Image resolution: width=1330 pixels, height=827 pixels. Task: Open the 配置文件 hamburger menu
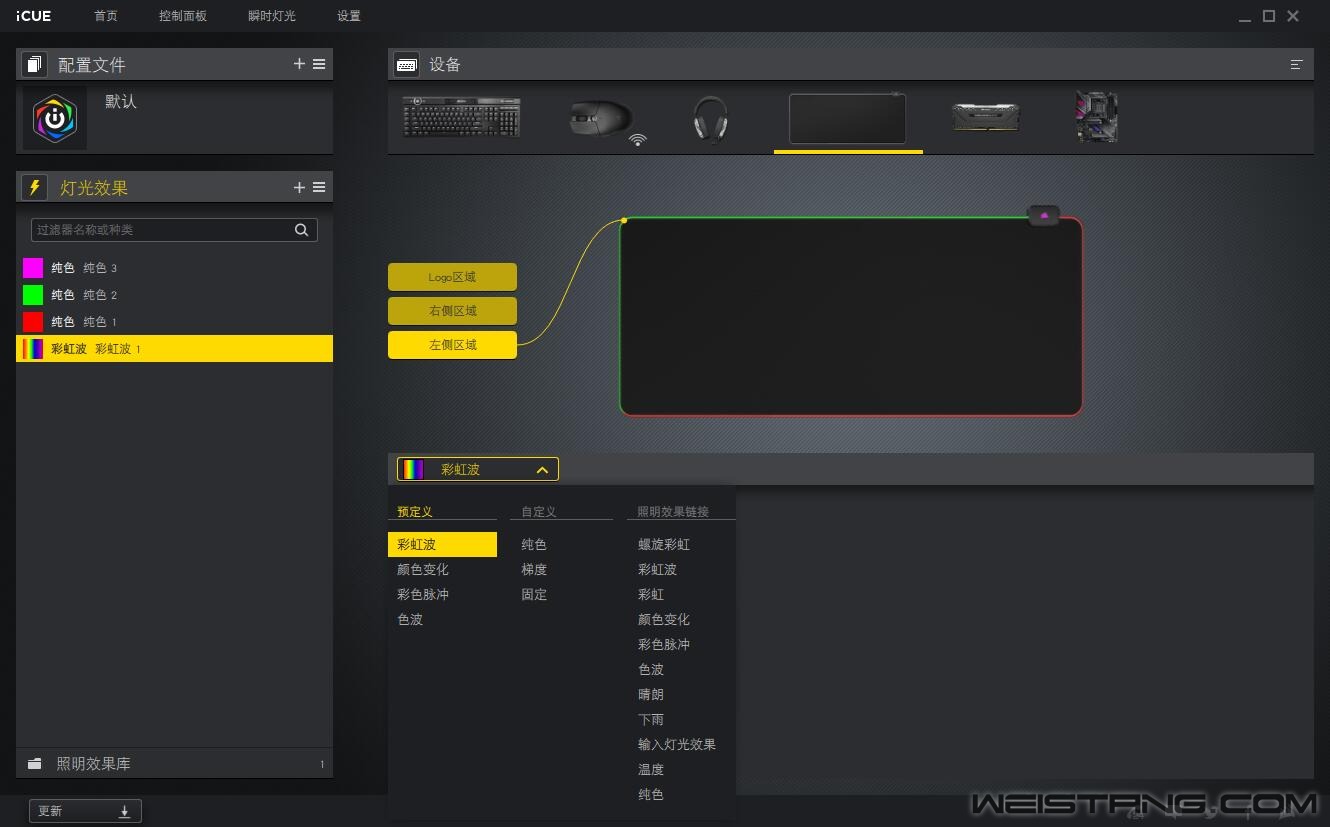[x=319, y=64]
